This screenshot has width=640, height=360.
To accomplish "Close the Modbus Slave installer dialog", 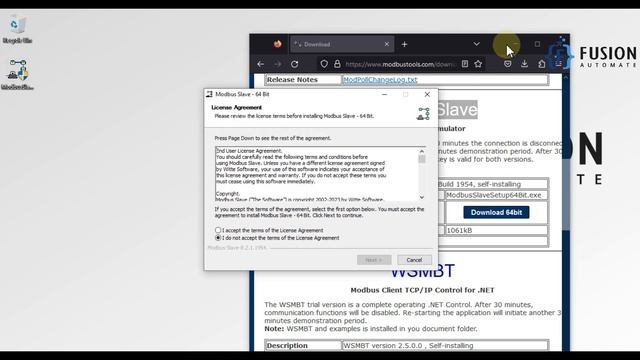I will click(x=427, y=94).
